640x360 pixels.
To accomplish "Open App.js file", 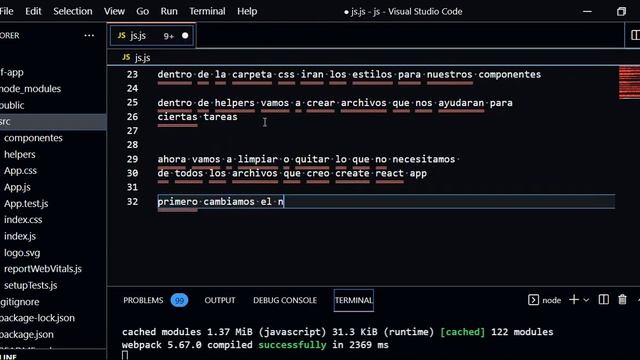I will click(x=17, y=187).
